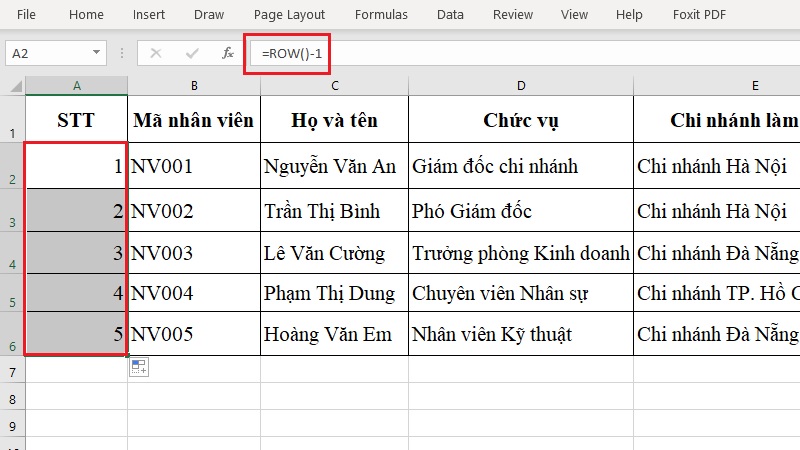Select cell Trần Thị Bình
Viewport: 800px width, 450px height.
point(335,210)
